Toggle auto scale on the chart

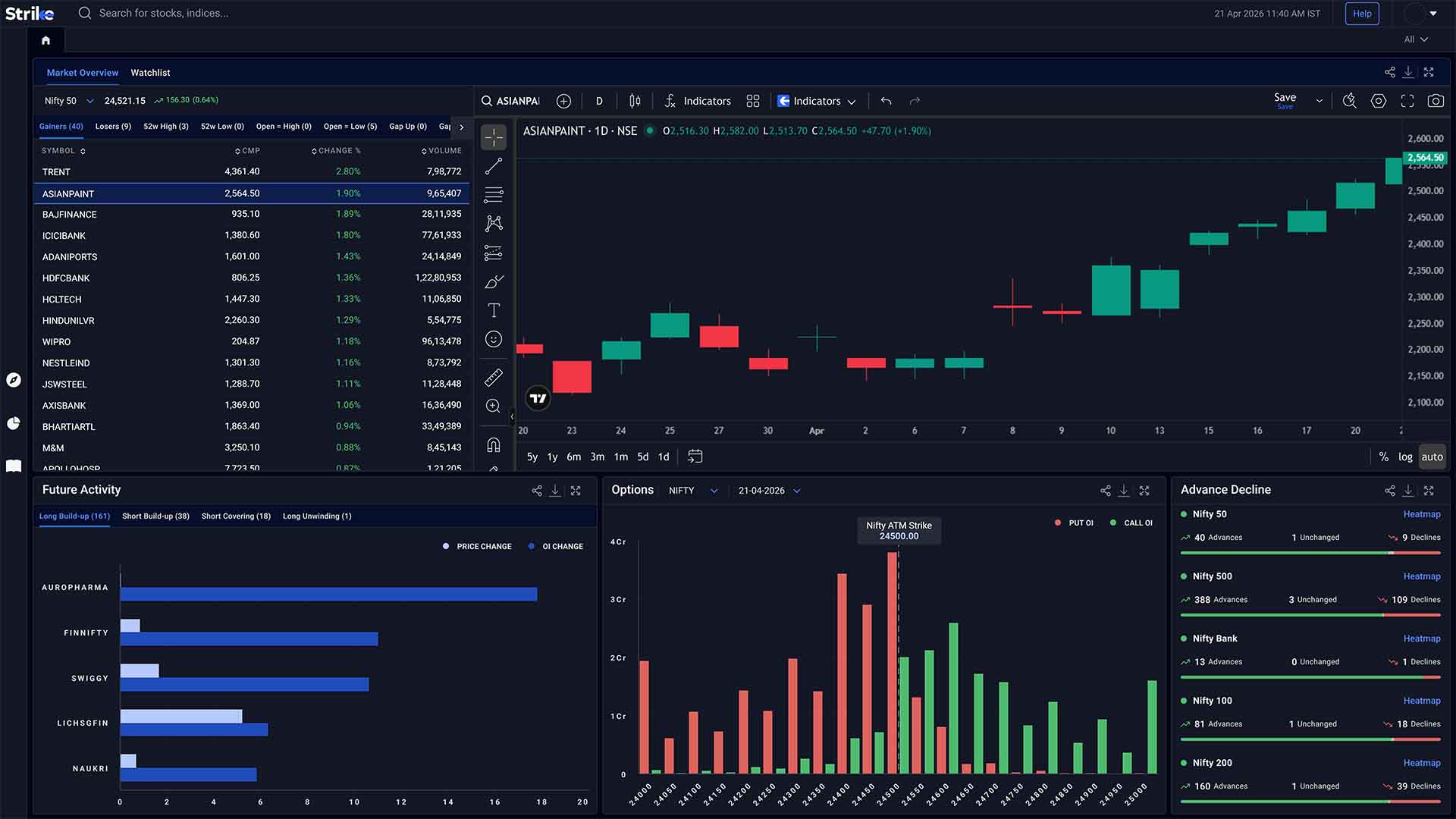point(1432,457)
